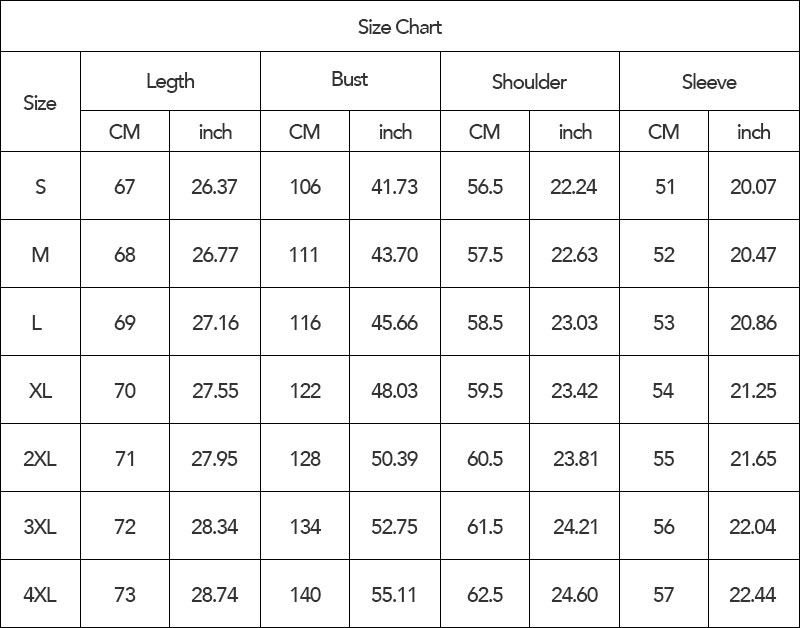This screenshot has width=800, height=628.
Task: Click sleeve CM value 57
Action: point(664,594)
